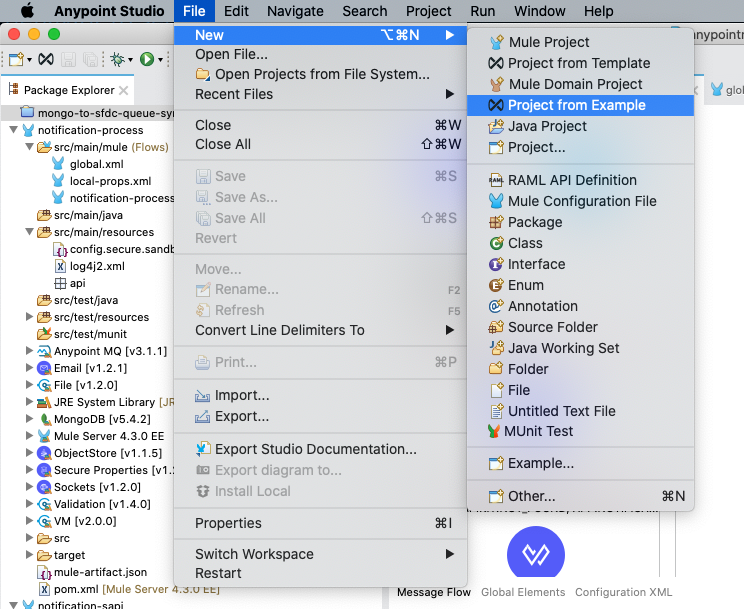The height and width of the screenshot is (609, 744).
Task: Open the Apple menu
Action: (x=26, y=11)
